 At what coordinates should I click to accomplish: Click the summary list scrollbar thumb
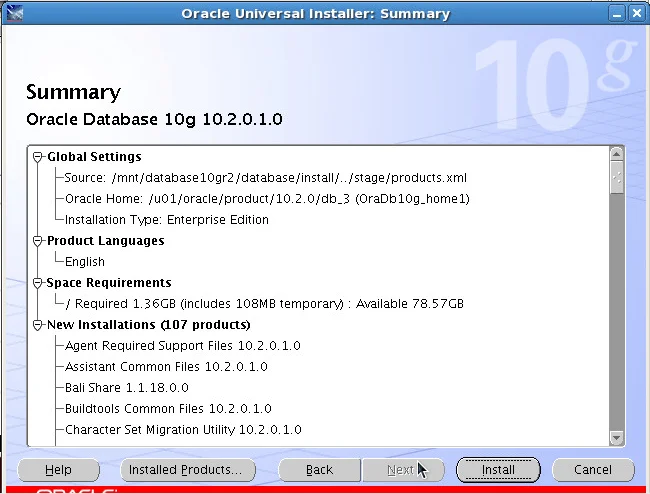coord(617,177)
